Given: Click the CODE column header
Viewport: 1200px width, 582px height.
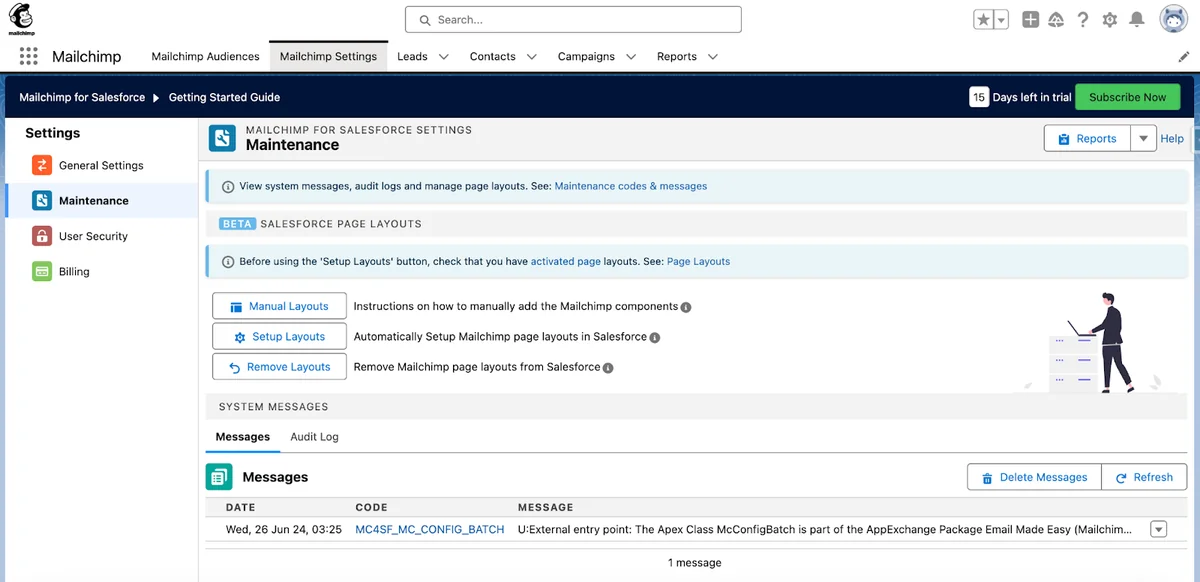Looking at the screenshot, I should (371, 507).
